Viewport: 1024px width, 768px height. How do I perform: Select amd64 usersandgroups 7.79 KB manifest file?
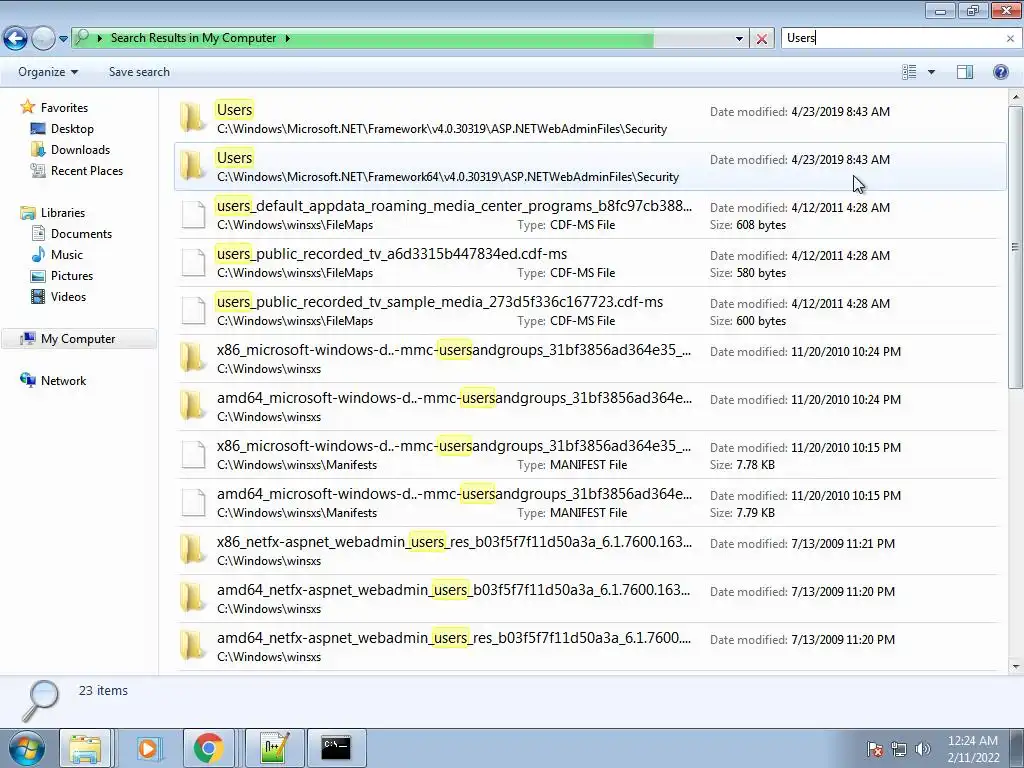tap(590, 503)
